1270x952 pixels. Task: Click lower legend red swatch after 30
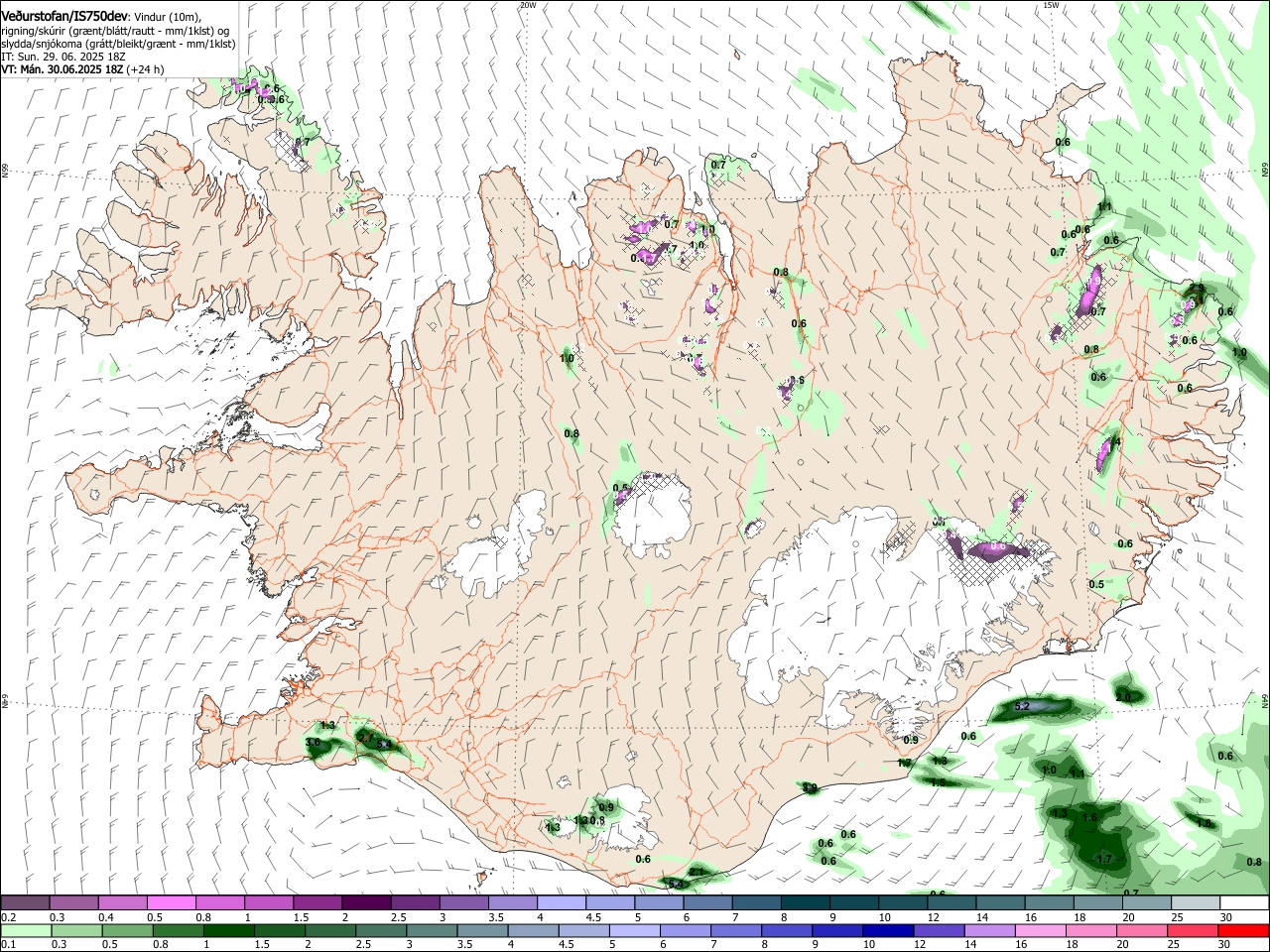click(x=1242, y=930)
